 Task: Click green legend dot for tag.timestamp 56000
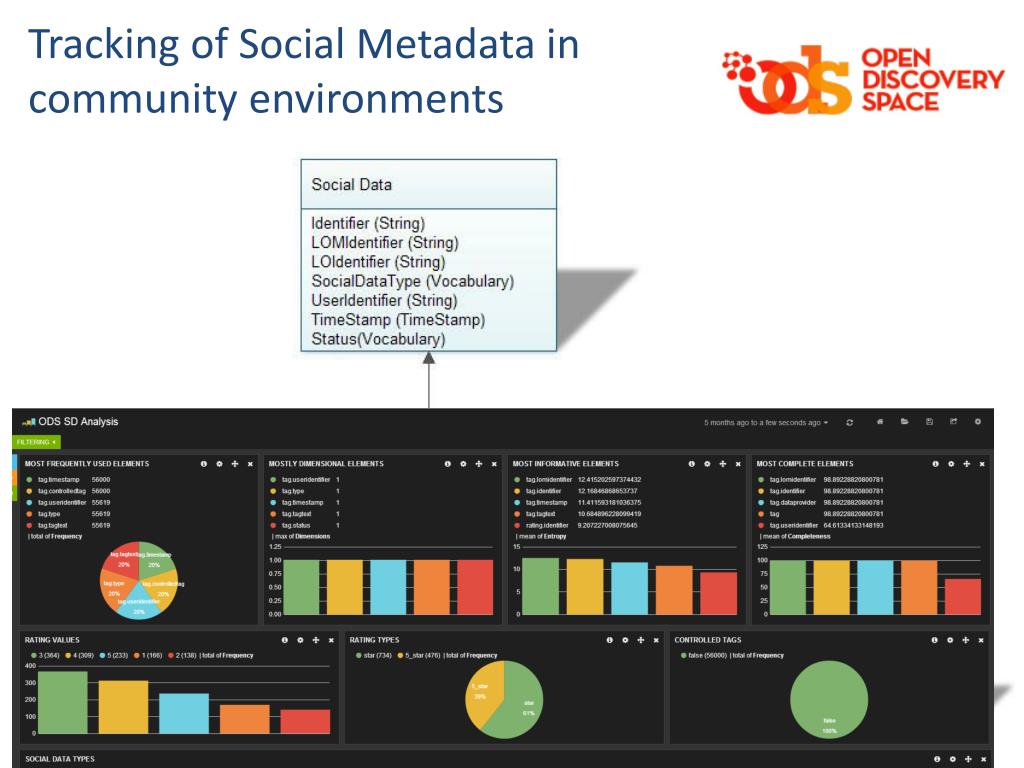point(29,480)
